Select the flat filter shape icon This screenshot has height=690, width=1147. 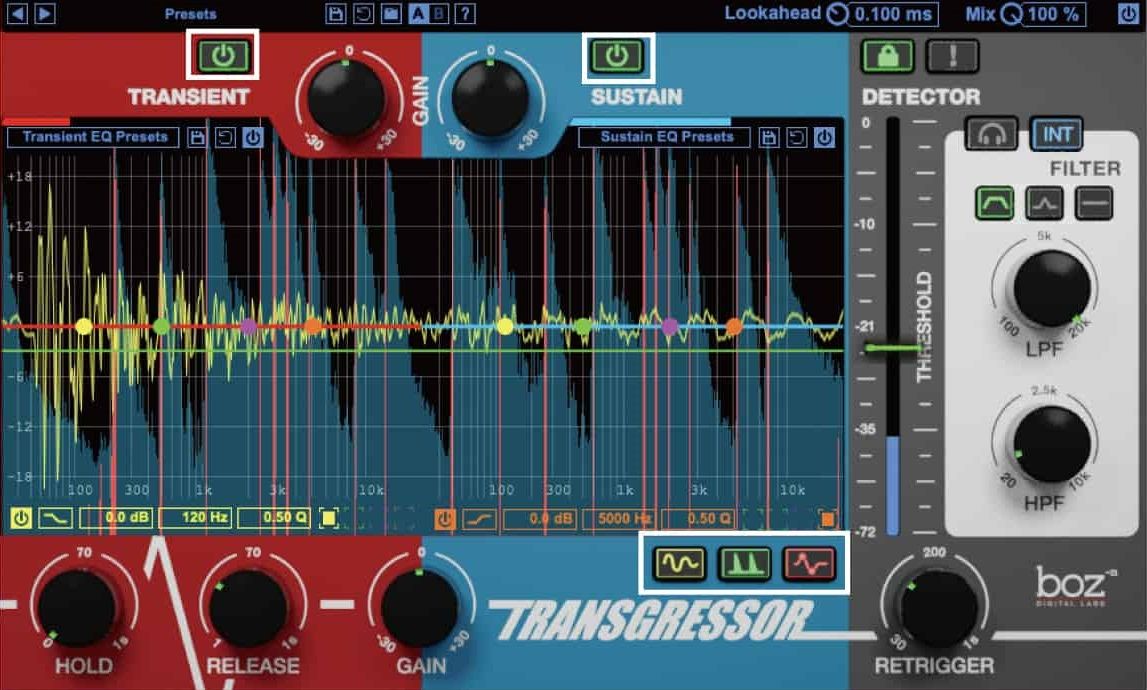(1094, 203)
